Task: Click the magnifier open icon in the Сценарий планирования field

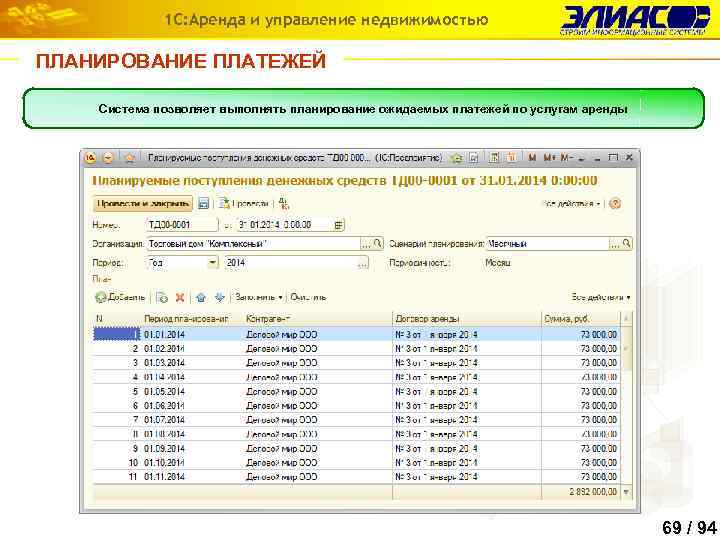Action: pyautogui.click(x=626, y=244)
